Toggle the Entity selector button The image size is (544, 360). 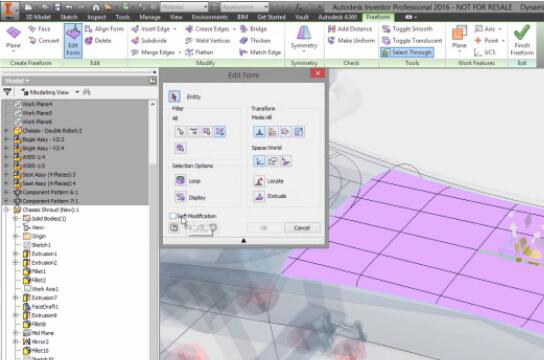click(x=174, y=96)
